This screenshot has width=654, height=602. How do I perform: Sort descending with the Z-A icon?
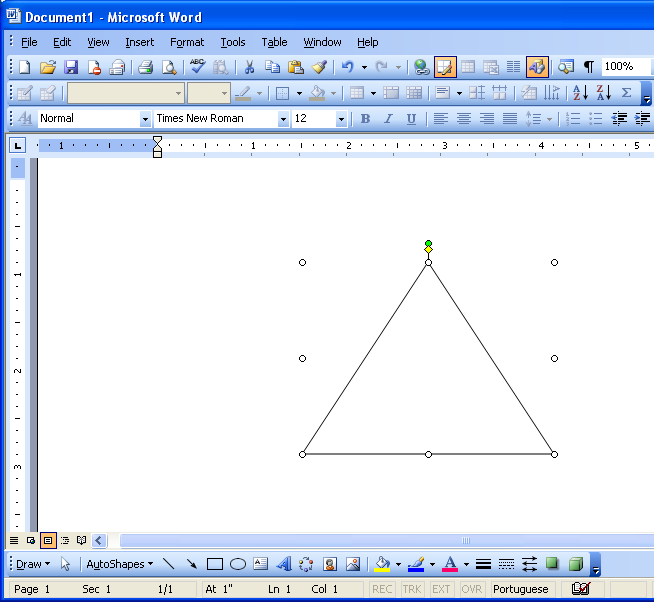[x=604, y=93]
